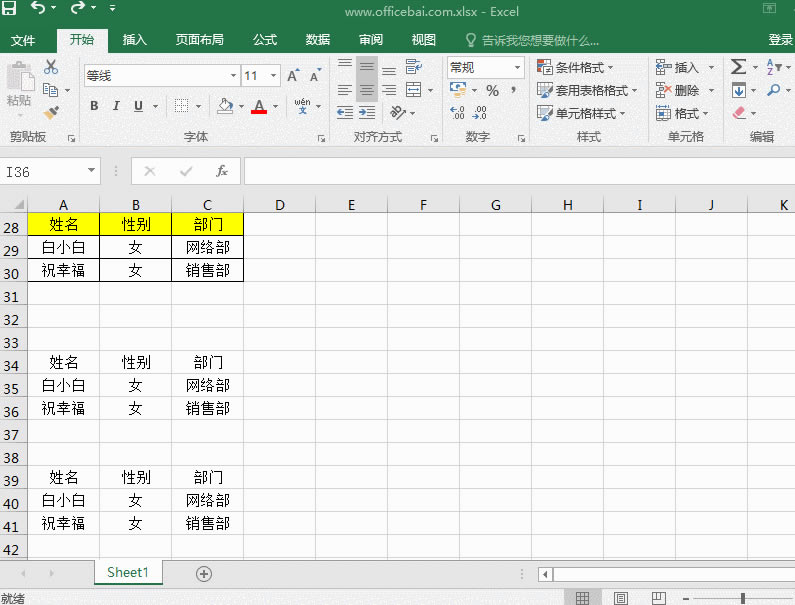
Task: Click the insert function fx icon
Action: tap(222, 171)
